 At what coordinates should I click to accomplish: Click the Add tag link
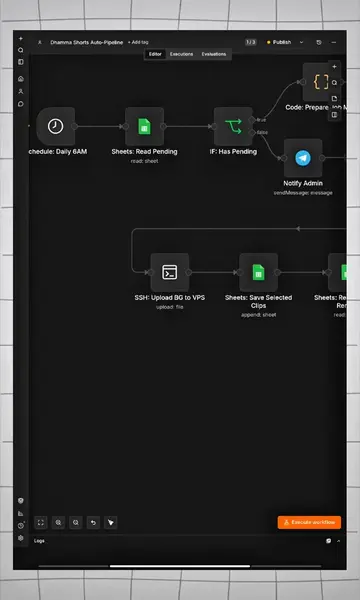[x=138, y=42]
